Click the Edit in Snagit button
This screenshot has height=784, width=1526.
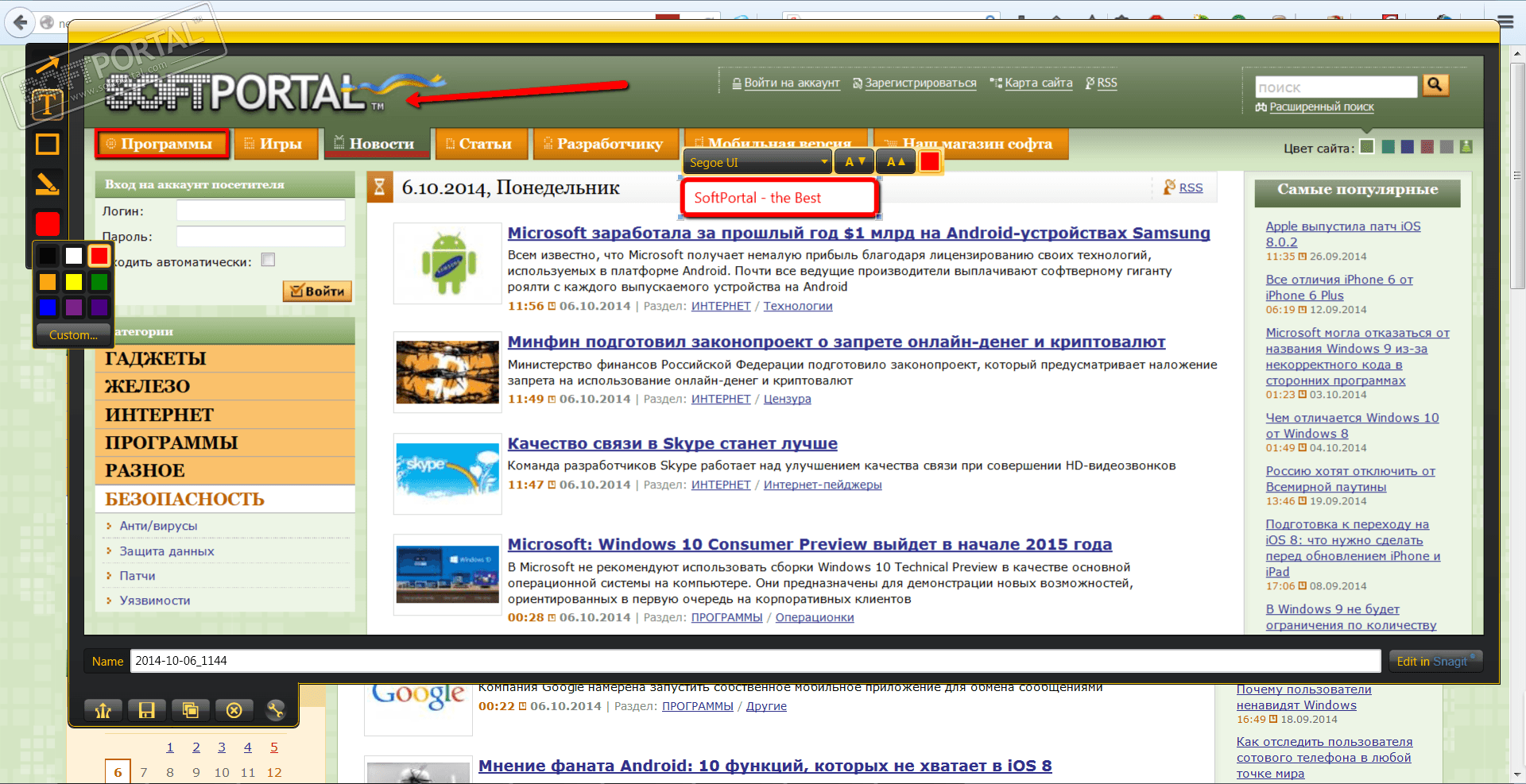coord(1436,661)
